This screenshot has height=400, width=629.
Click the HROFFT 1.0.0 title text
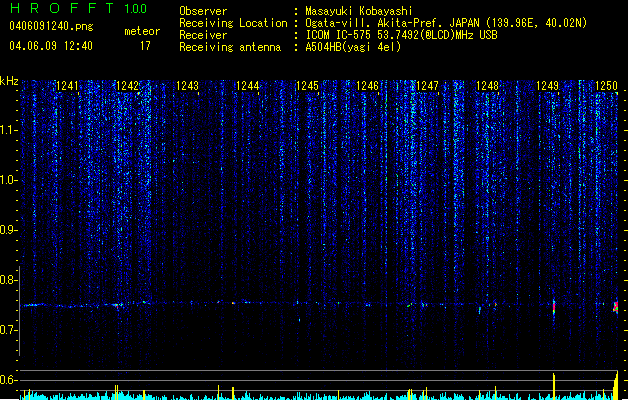[x=79, y=8]
